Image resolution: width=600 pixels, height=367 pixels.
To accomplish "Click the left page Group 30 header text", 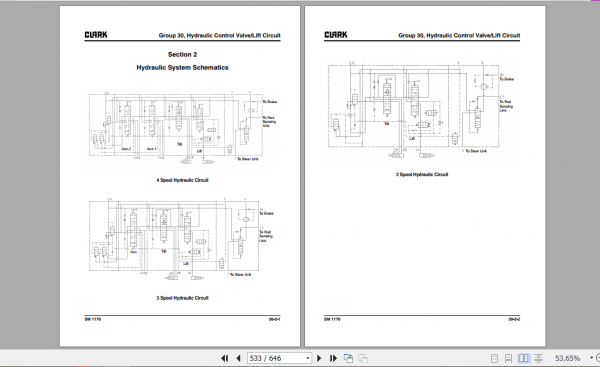I will [220, 36].
